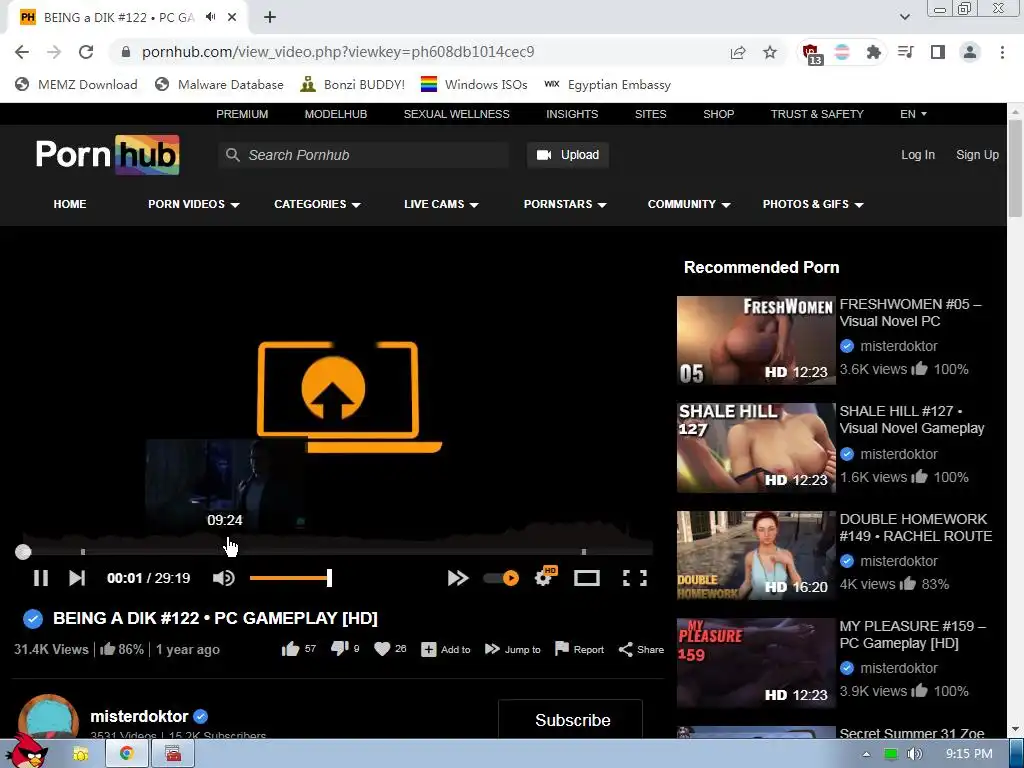Click the site logo
Image resolution: width=1024 pixels, height=768 pixels.
pyautogui.click(x=108, y=155)
